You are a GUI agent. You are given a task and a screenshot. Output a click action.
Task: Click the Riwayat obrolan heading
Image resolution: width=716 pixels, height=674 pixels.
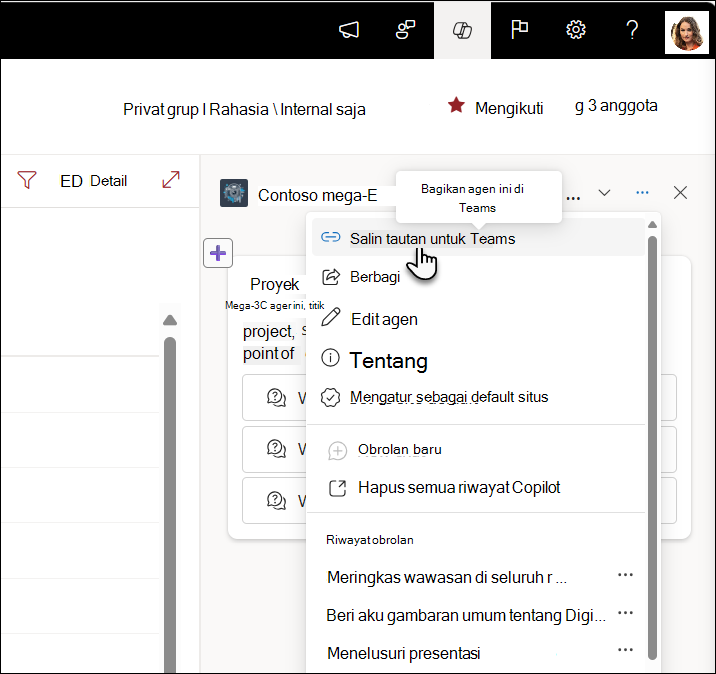[x=369, y=540]
